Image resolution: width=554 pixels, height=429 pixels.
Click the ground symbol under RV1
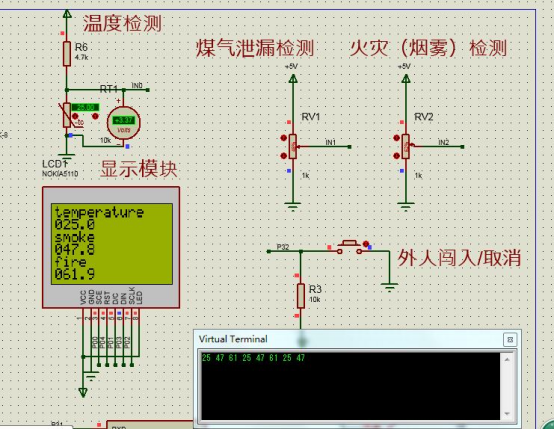coord(293,207)
